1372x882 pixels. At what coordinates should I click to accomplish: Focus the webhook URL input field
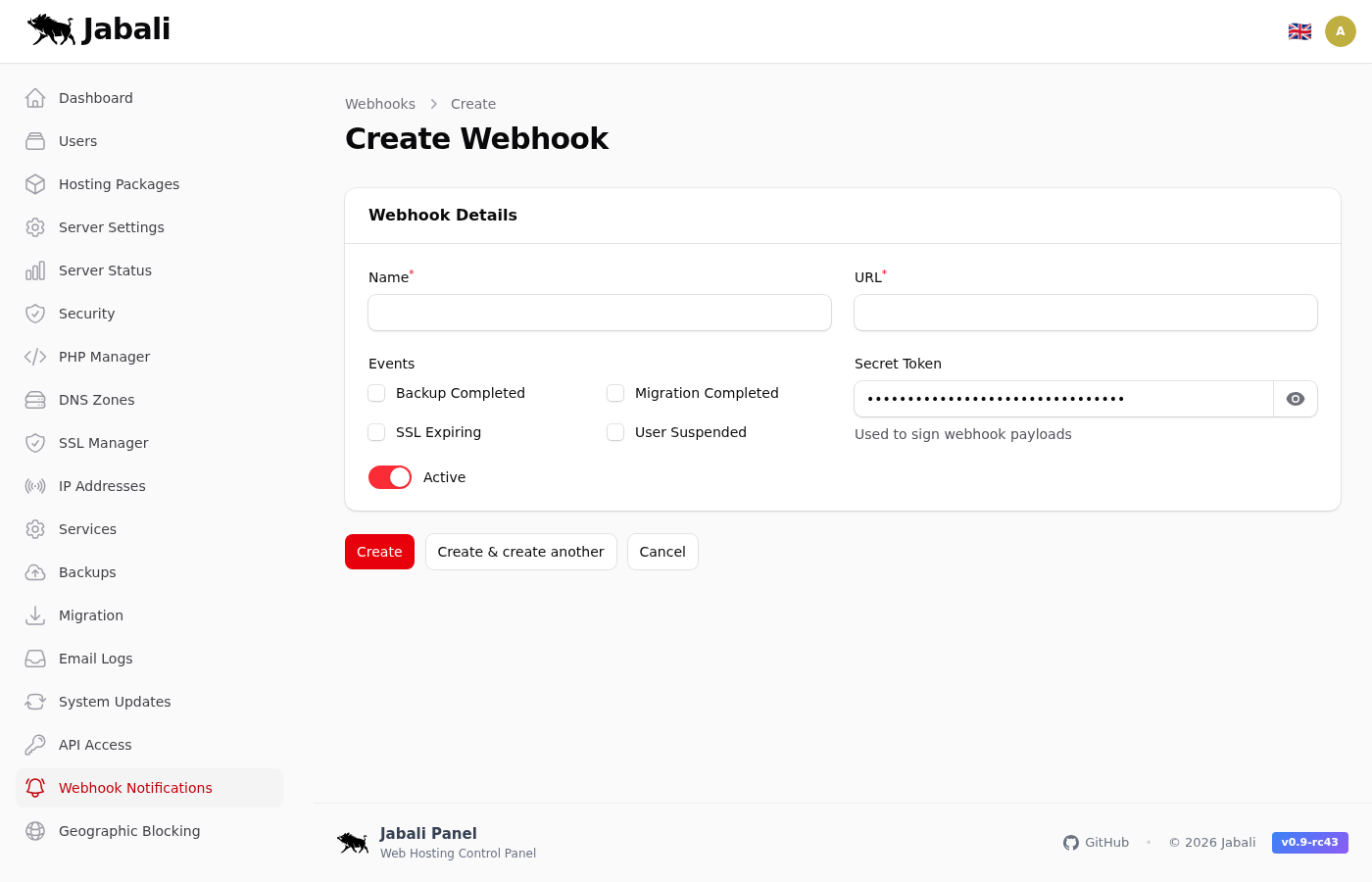coord(1085,313)
